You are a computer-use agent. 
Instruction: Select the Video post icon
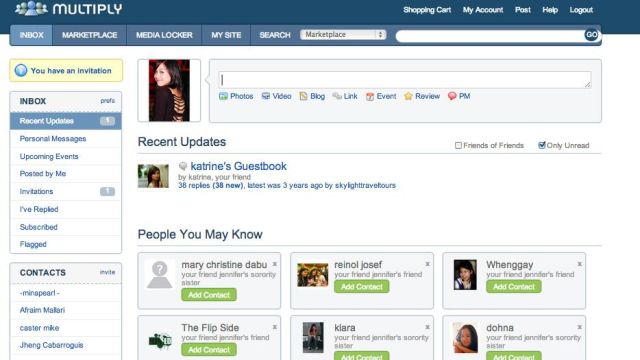266,96
